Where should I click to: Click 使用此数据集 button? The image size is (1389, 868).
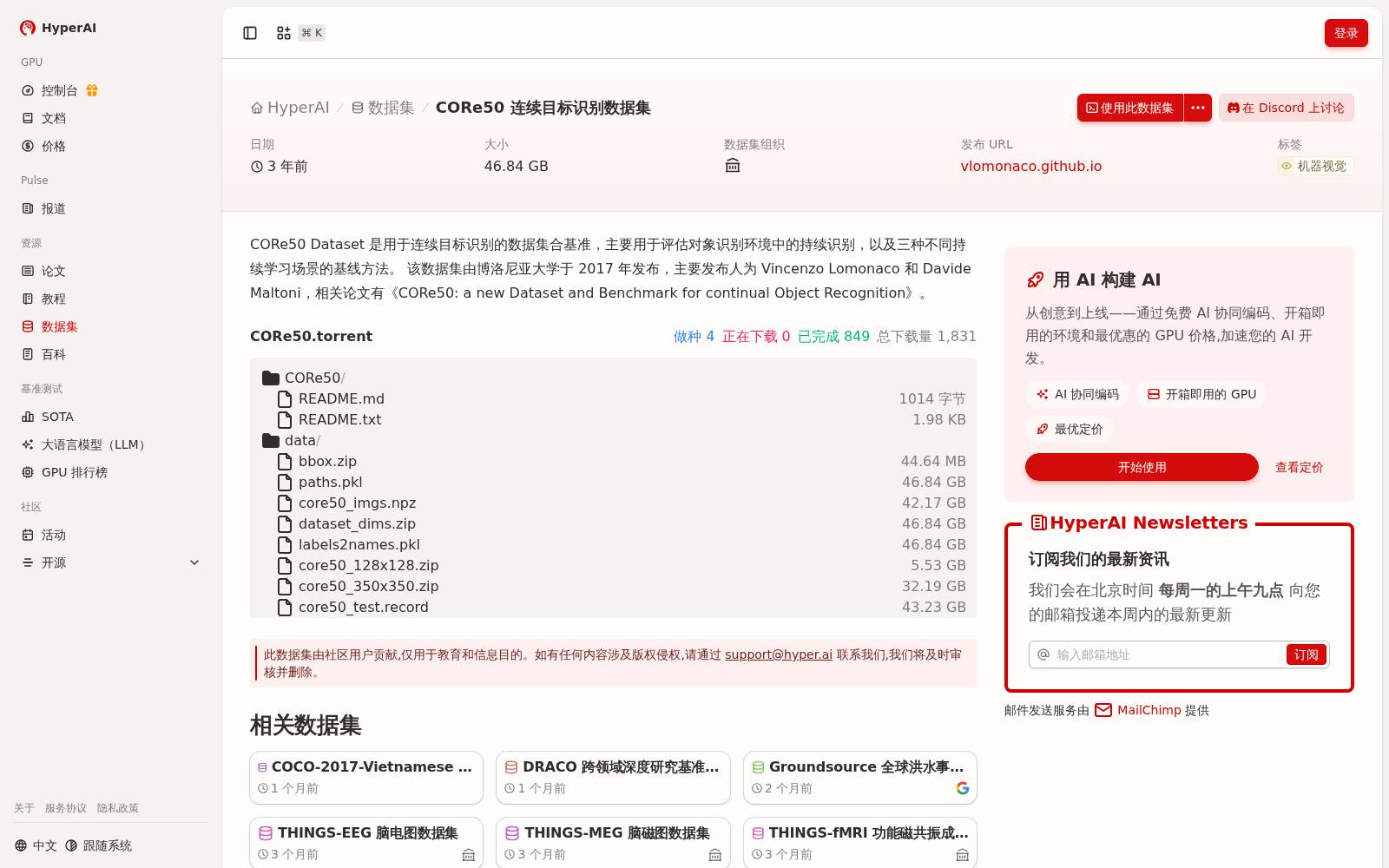(x=1130, y=108)
